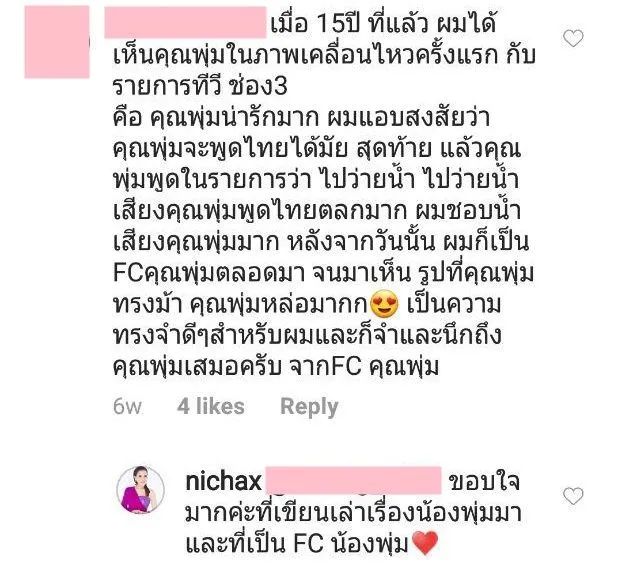Open the nichax username link
This screenshot has height=571, width=622.
223,481
